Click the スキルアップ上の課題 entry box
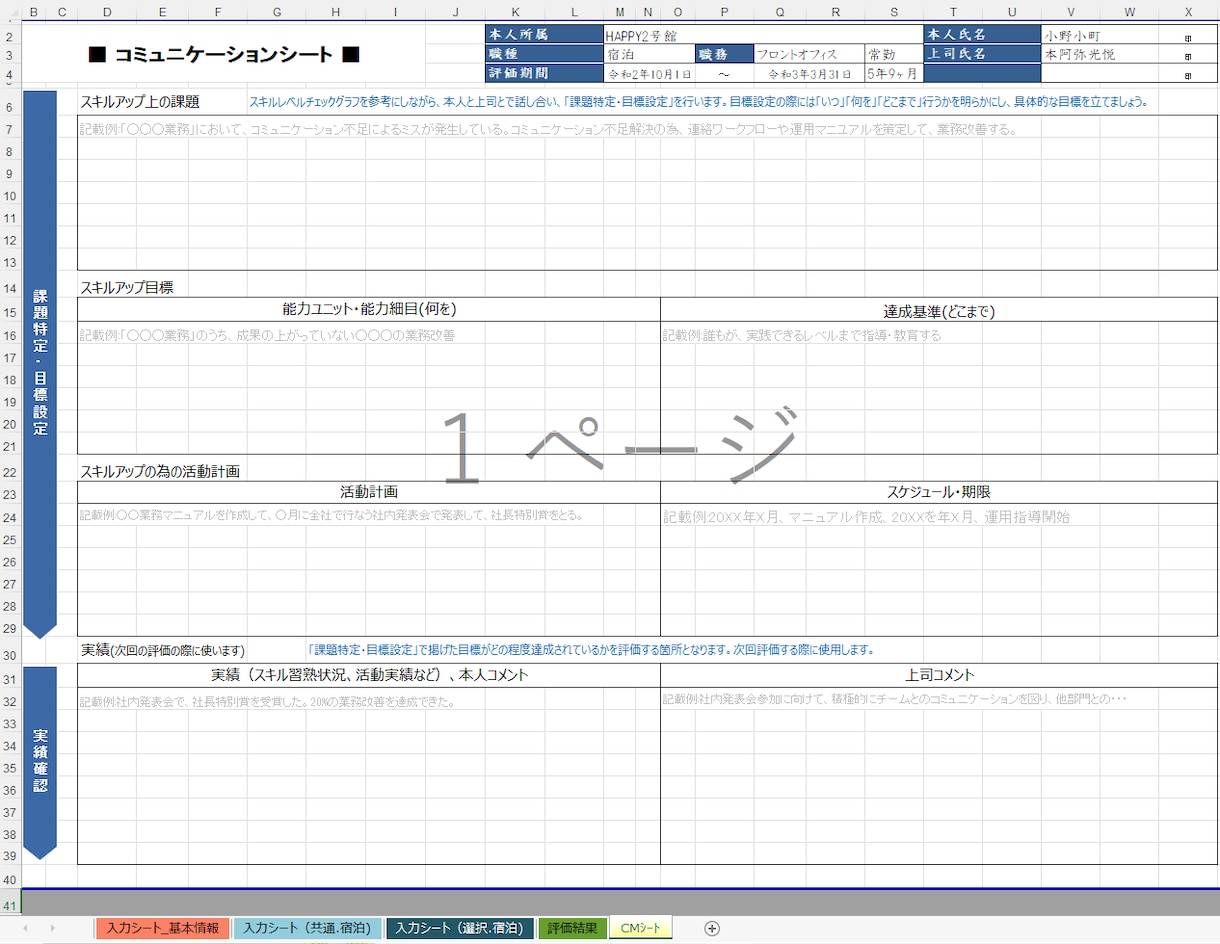 click(x=648, y=192)
